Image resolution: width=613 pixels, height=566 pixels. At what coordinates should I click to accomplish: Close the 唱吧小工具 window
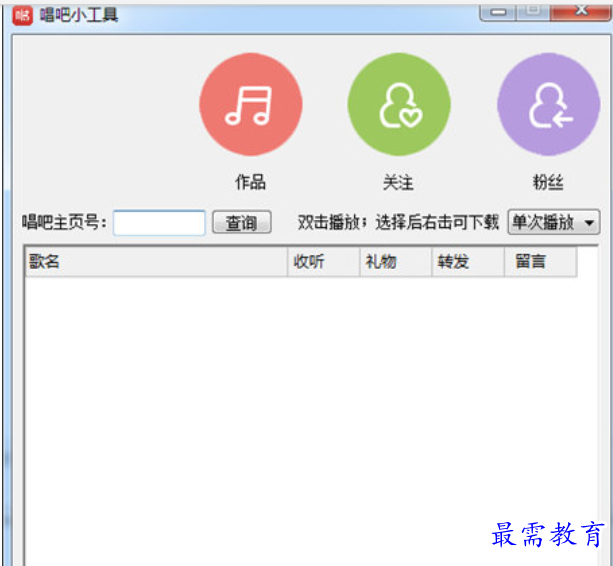coord(581,12)
